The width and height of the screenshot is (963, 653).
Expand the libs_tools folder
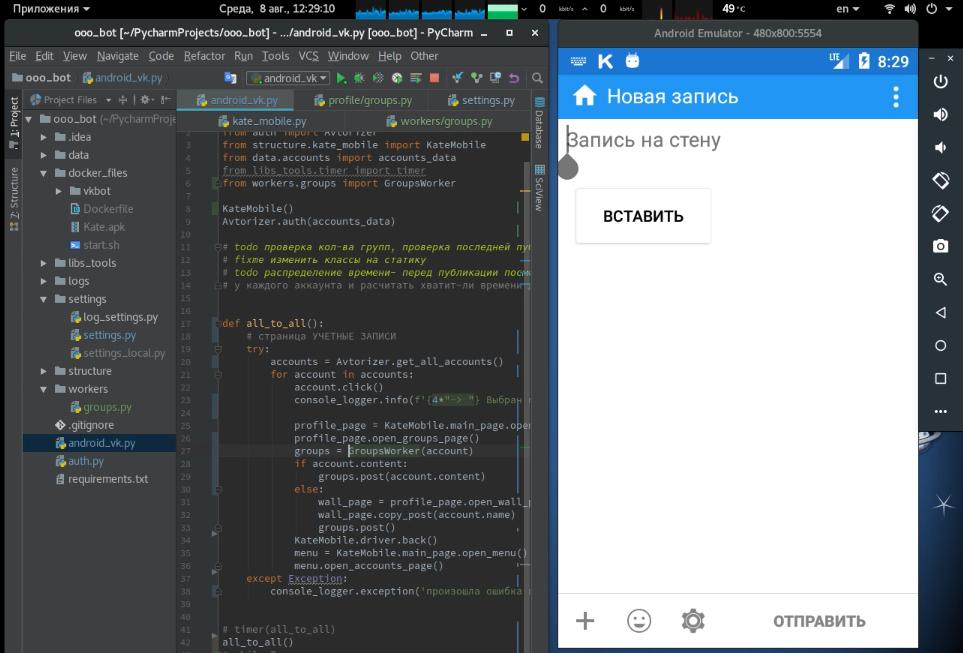44,263
